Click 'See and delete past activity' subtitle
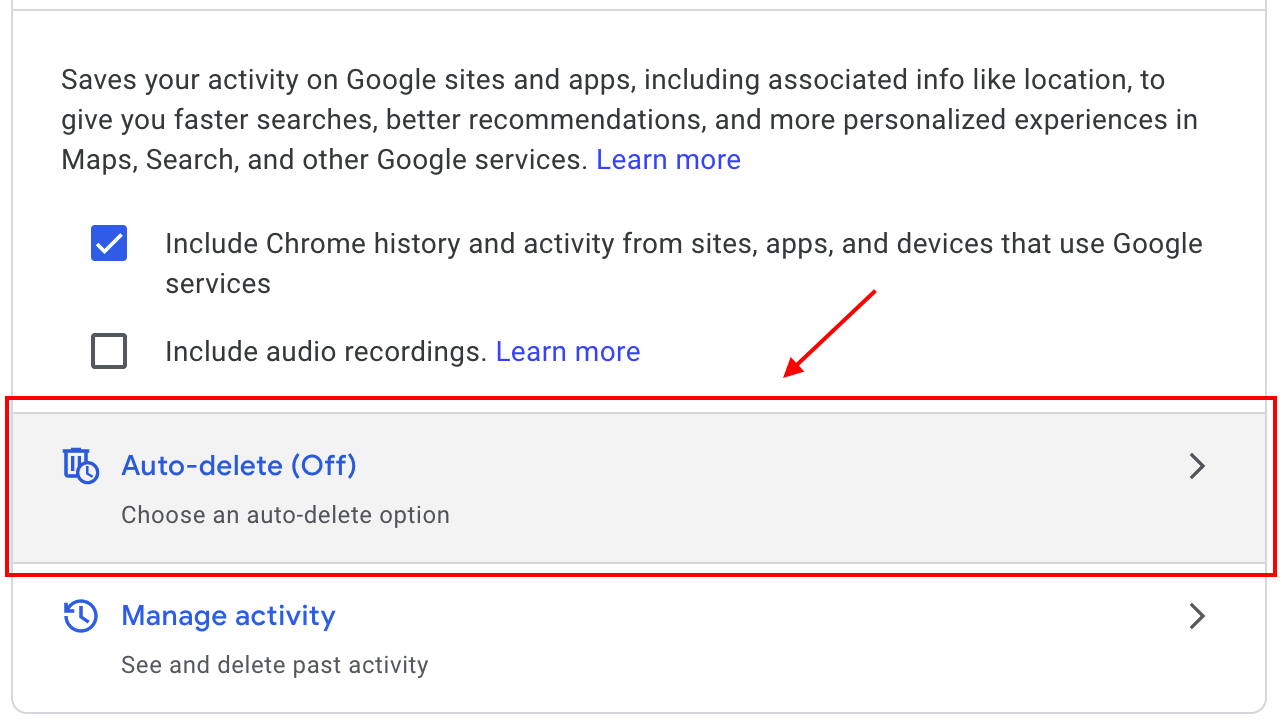 pyautogui.click(x=275, y=665)
